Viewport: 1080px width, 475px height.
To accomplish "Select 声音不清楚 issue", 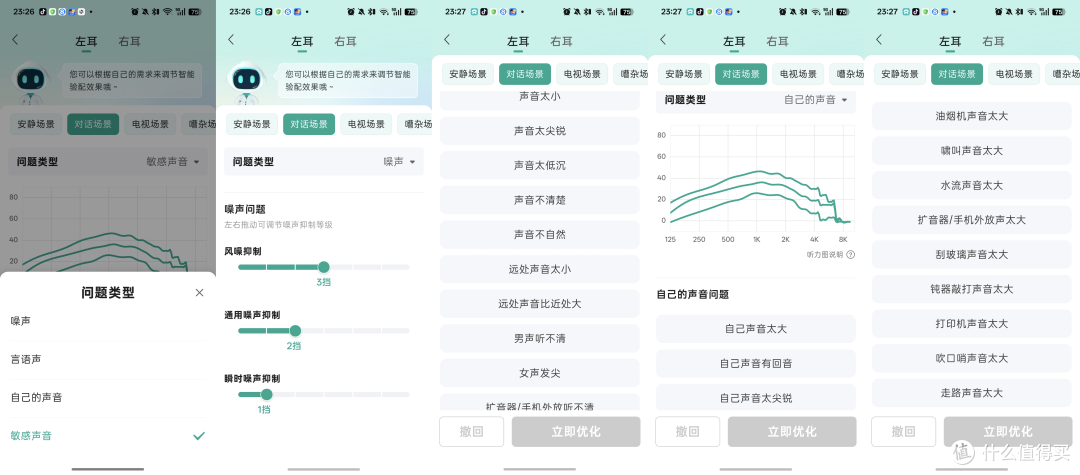I will click(540, 200).
